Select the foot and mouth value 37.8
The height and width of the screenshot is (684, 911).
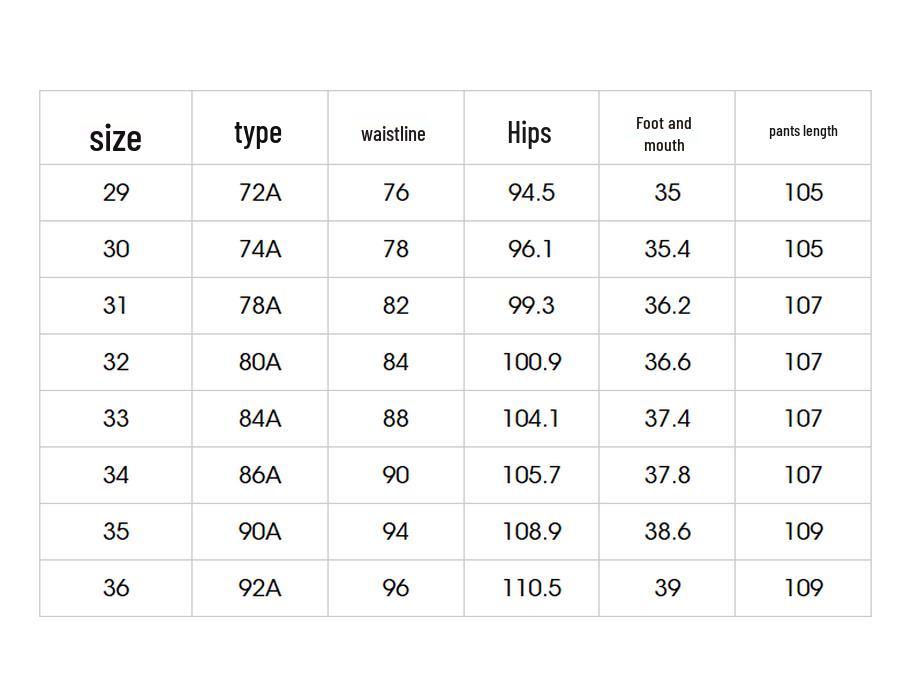coord(667,475)
